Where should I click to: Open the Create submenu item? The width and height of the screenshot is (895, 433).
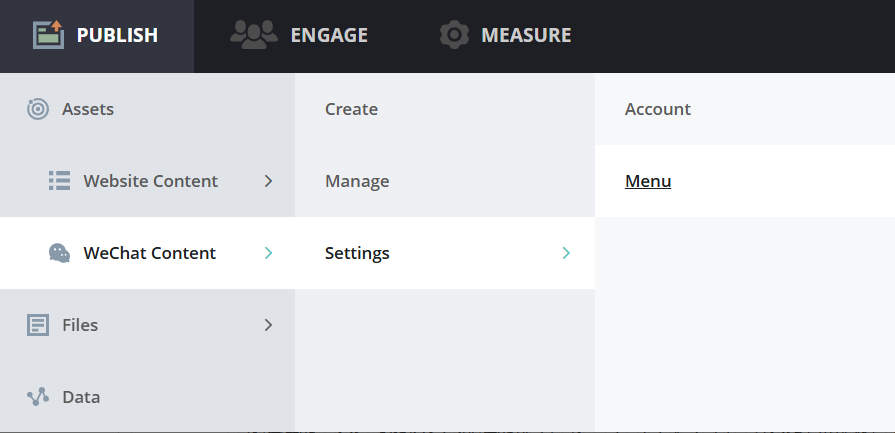coord(351,109)
